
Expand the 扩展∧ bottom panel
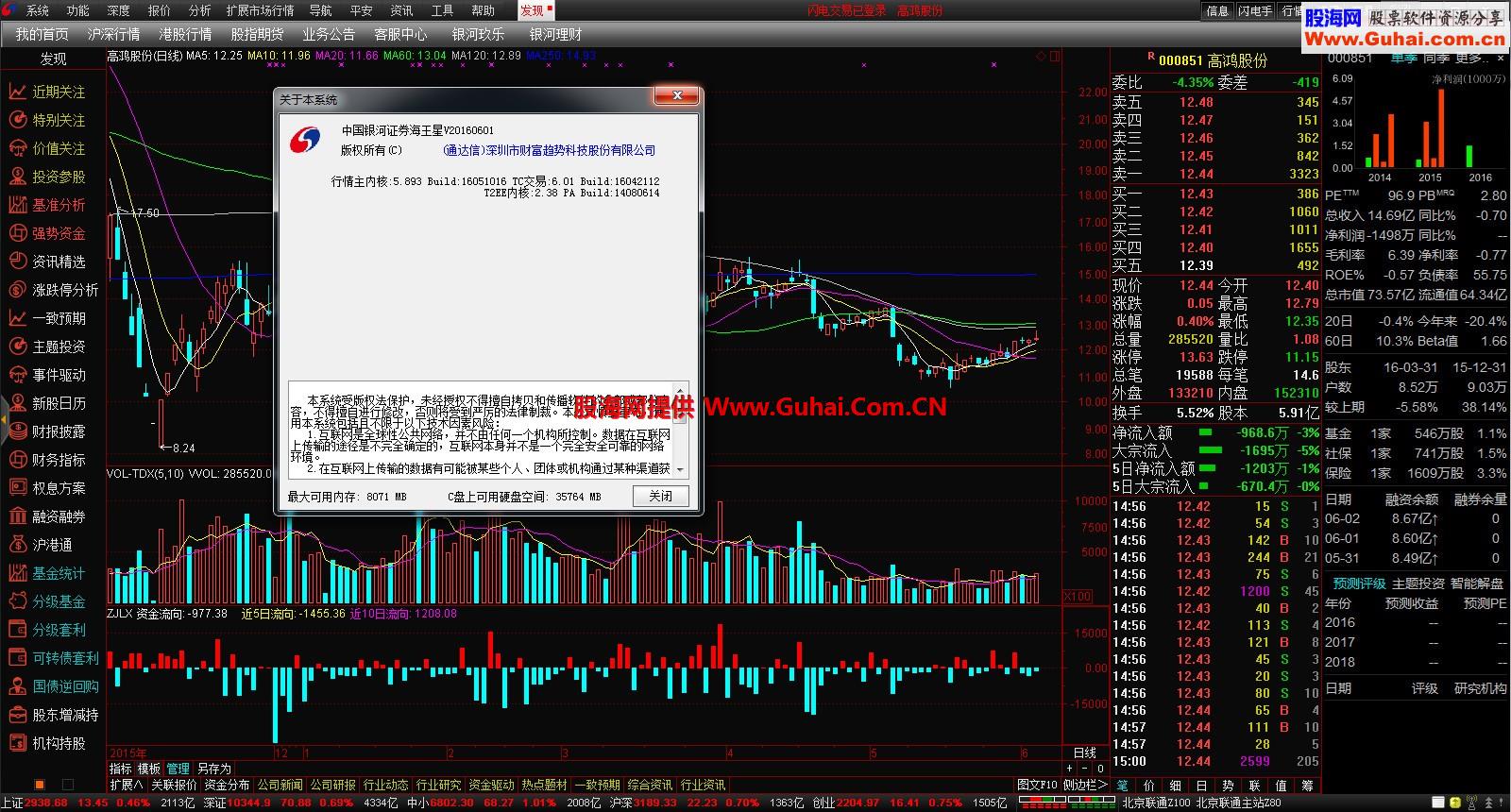126,785
